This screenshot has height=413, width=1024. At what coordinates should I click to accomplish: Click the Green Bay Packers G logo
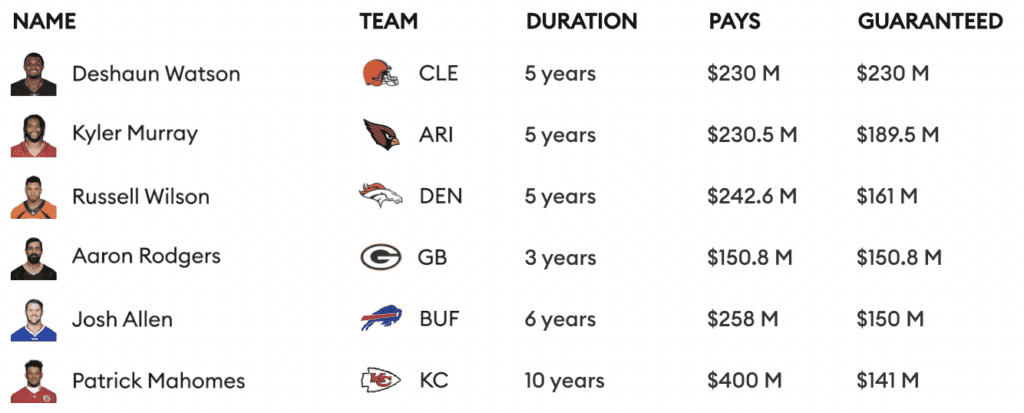click(x=380, y=257)
